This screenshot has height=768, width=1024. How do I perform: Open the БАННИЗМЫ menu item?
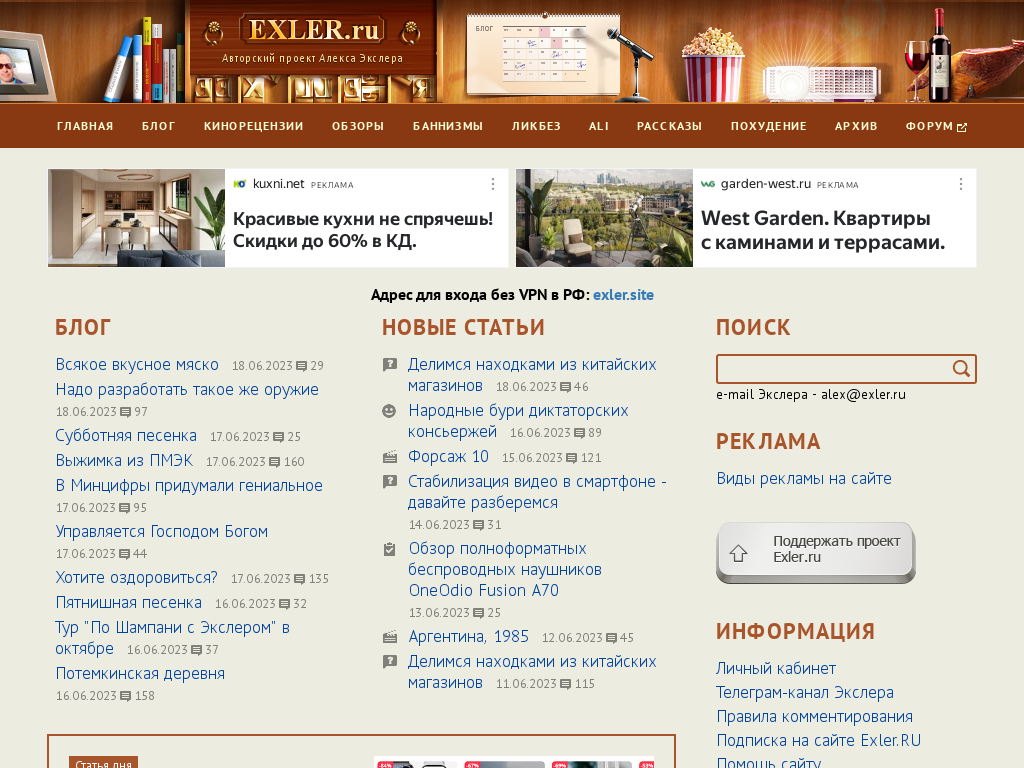coord(448,126)
